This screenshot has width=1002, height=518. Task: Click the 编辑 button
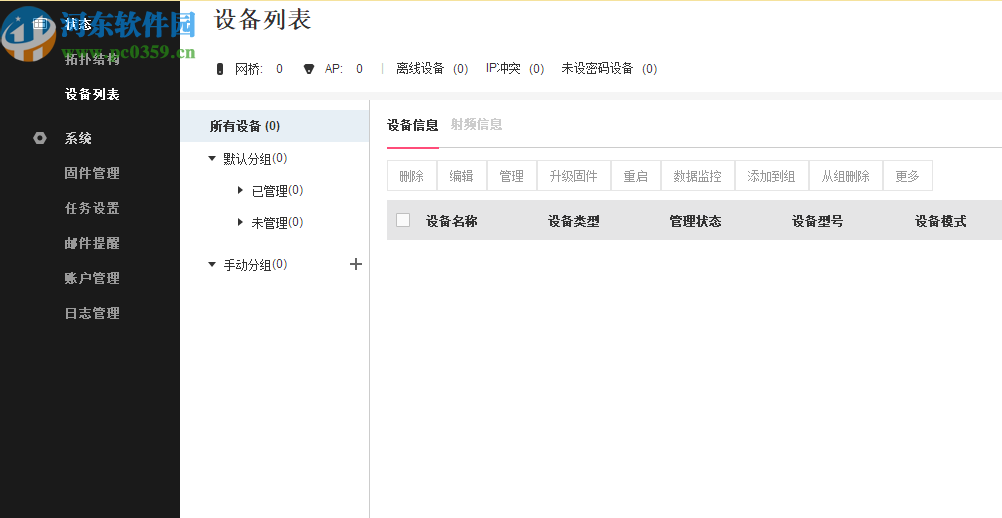(461, 176)
